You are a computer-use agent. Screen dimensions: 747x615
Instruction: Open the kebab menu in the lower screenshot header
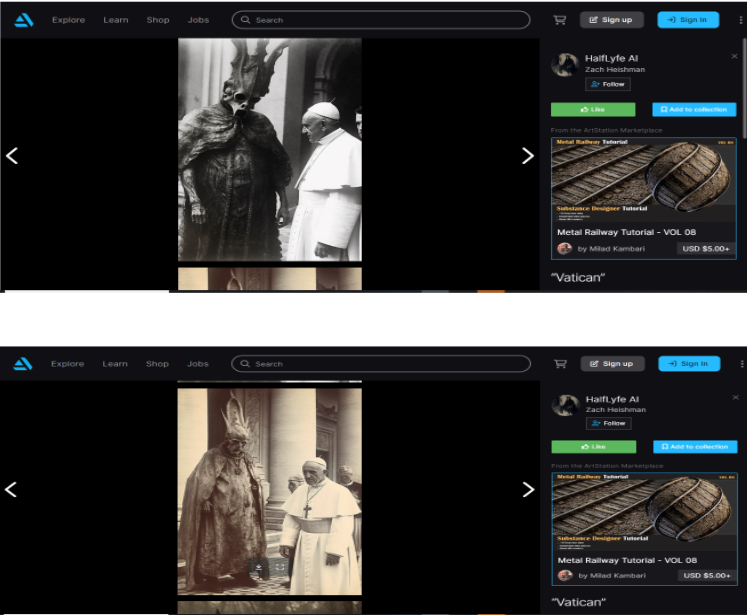(742, 364)
